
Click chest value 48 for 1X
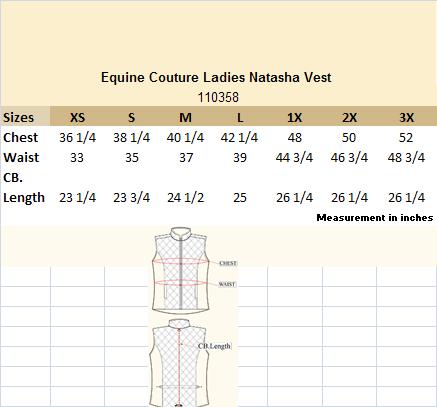pyautogui.click(x=294, y=137)
